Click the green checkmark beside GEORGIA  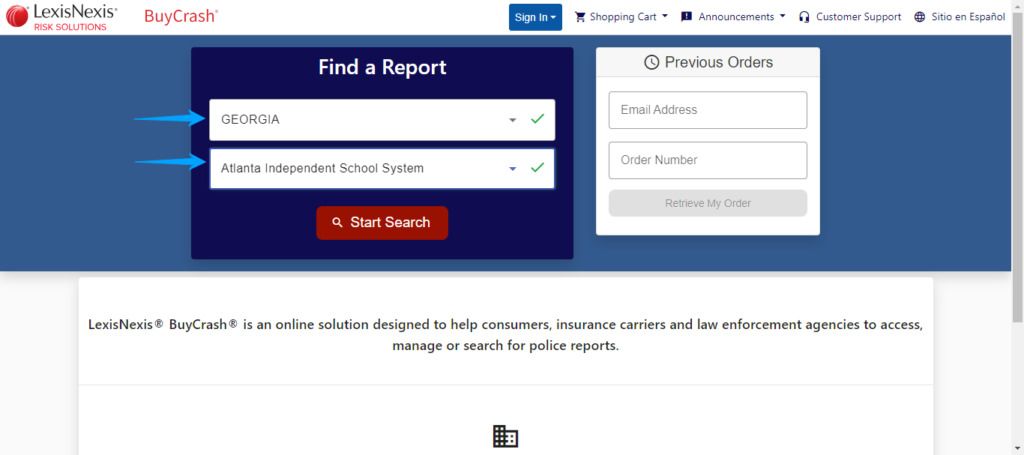pyautogui.click(x=537, y=119)
